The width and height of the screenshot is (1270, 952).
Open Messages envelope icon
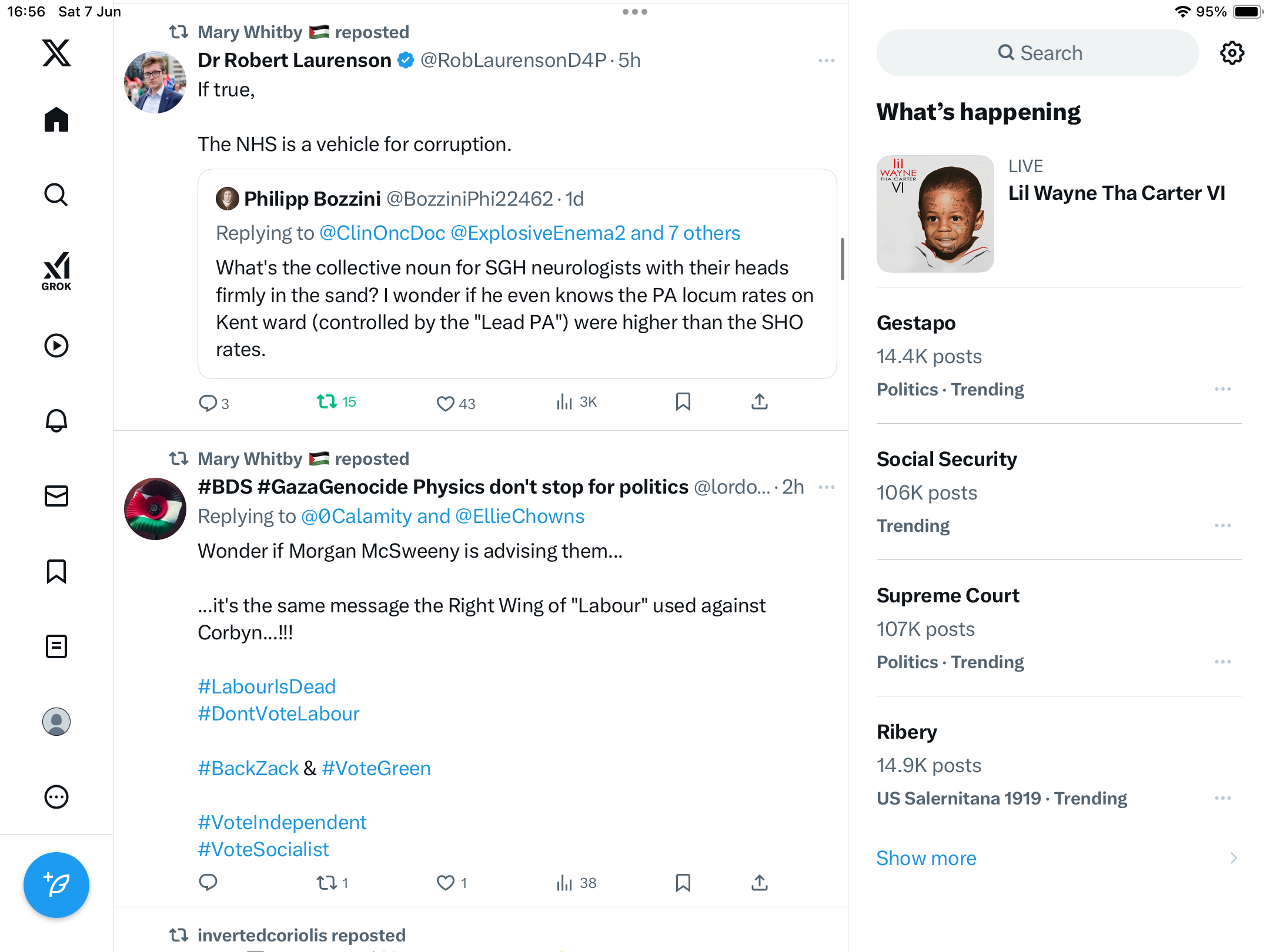click(x=56, y=496)
